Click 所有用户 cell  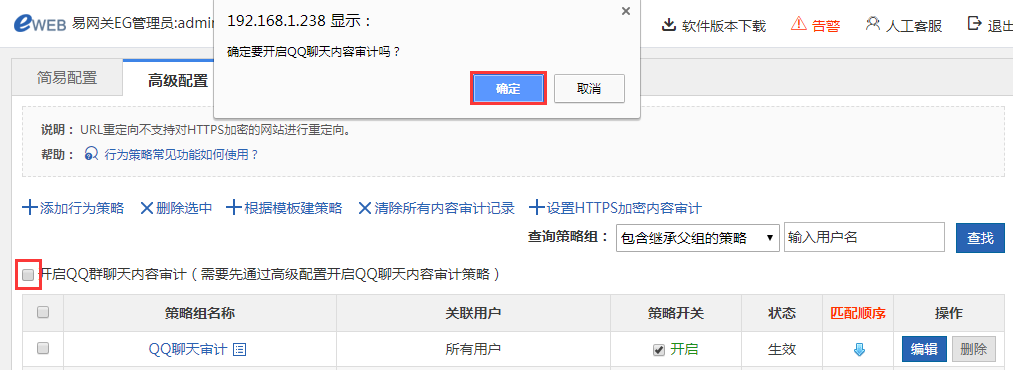[474, 349]
